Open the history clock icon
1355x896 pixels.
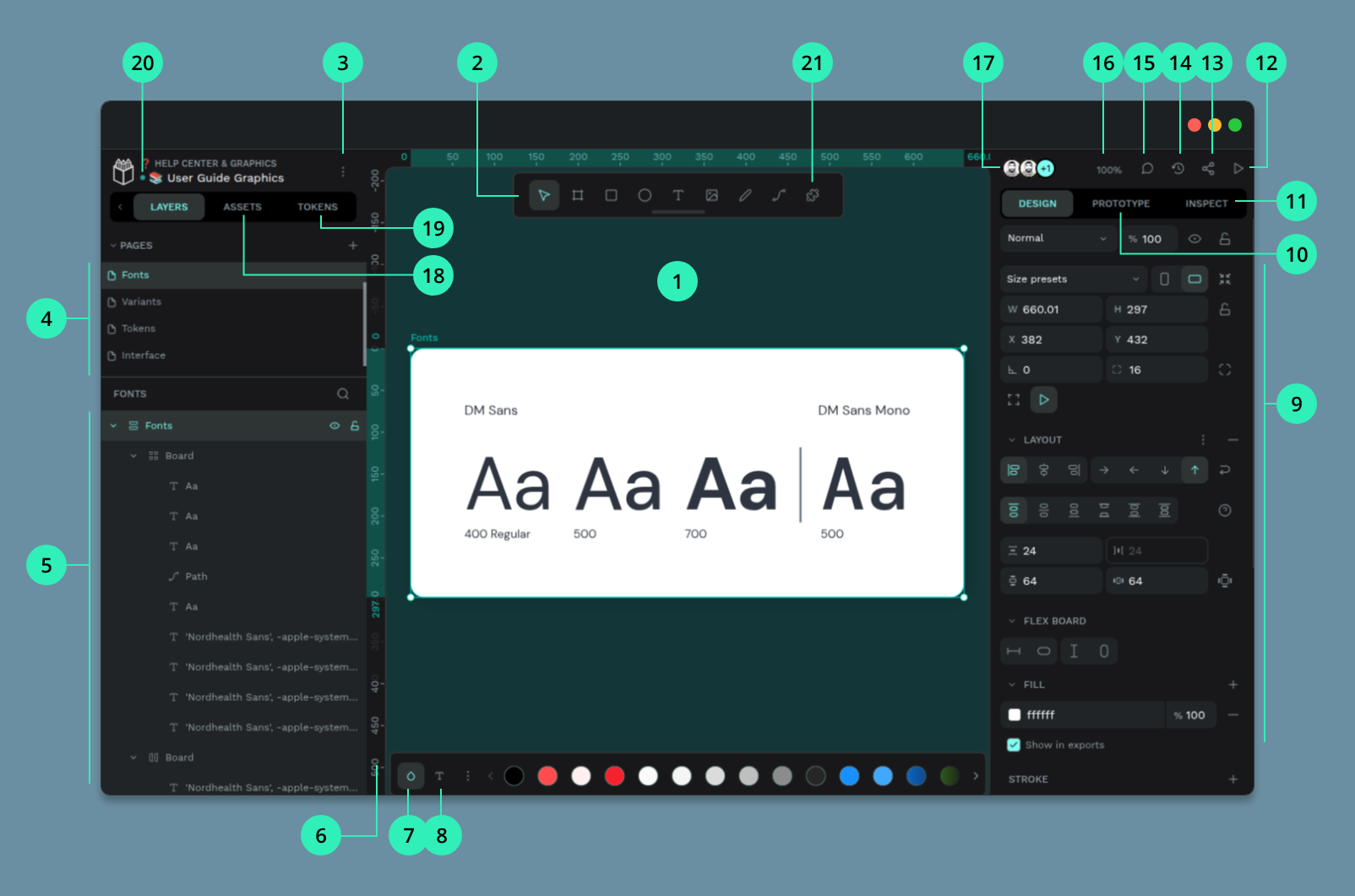point(1178,169)
